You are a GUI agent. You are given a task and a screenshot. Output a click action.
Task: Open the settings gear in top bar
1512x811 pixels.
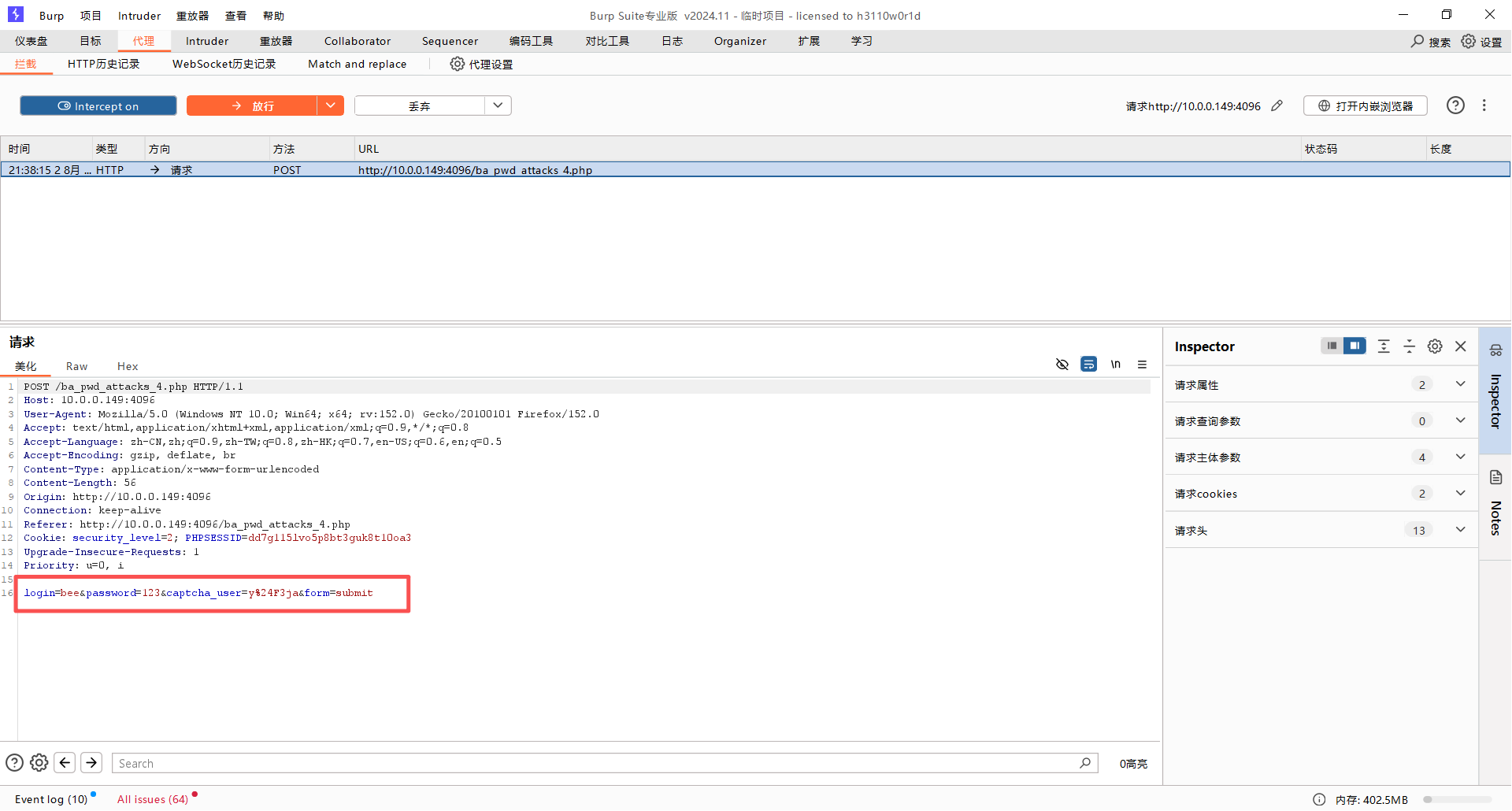[x=1469, y=41]
